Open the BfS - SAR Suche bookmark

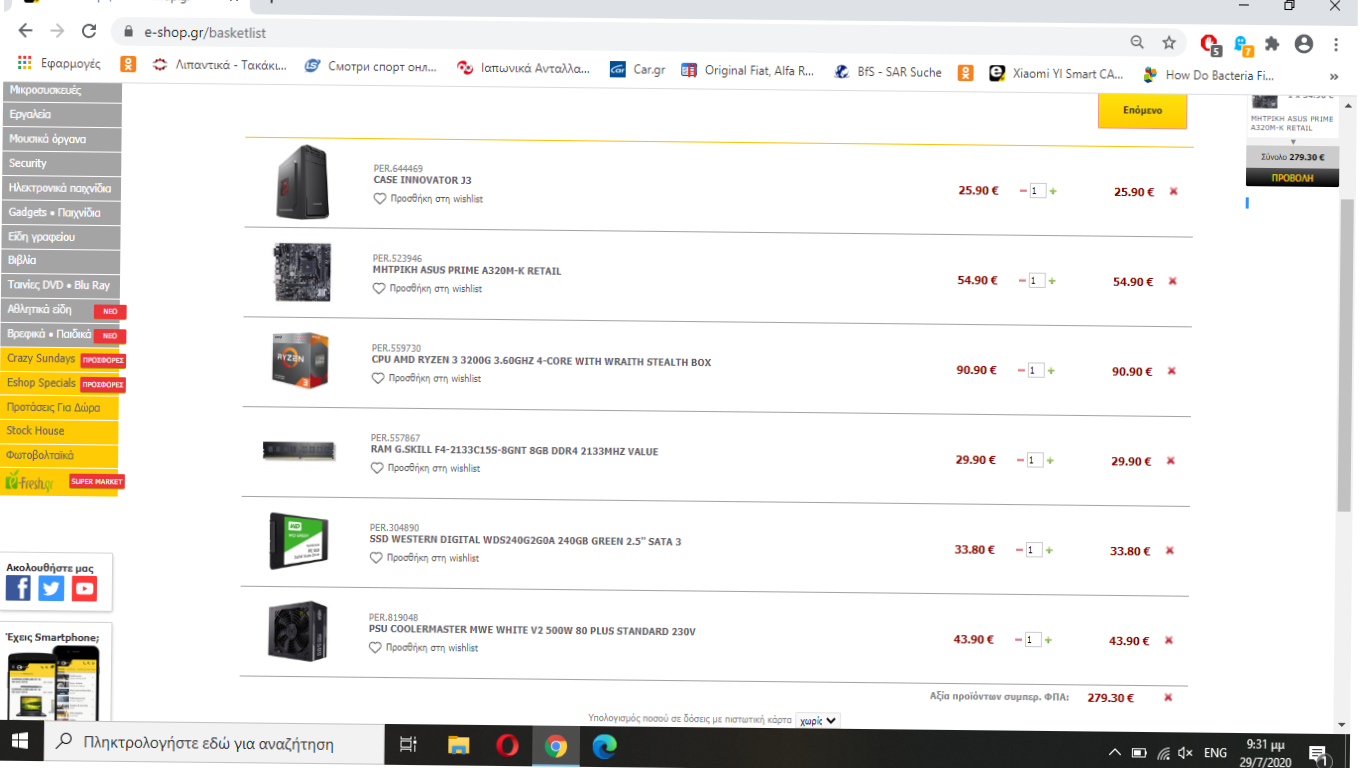(886, 72)
